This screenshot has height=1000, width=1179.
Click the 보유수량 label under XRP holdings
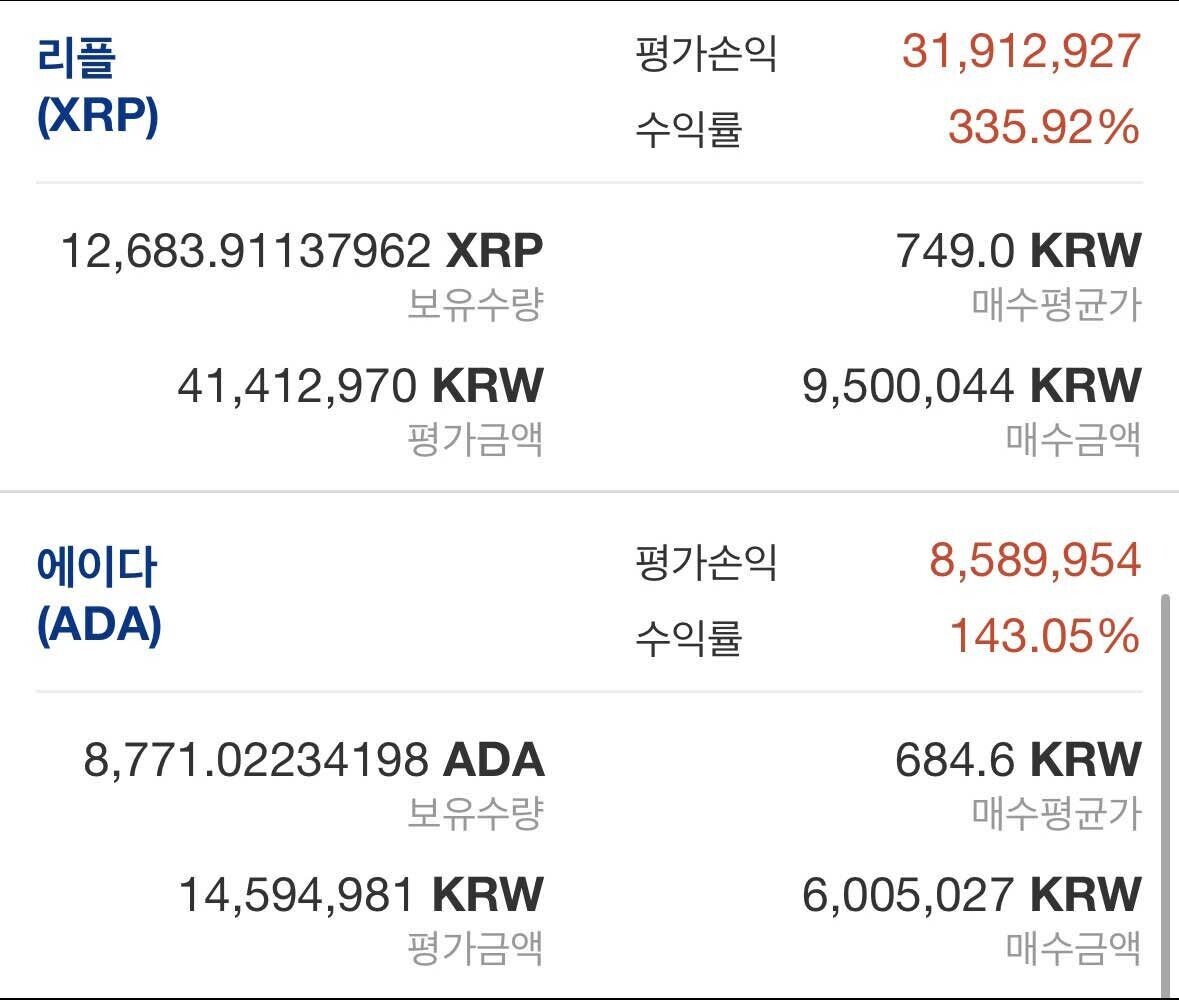click(x=474, y=304)
